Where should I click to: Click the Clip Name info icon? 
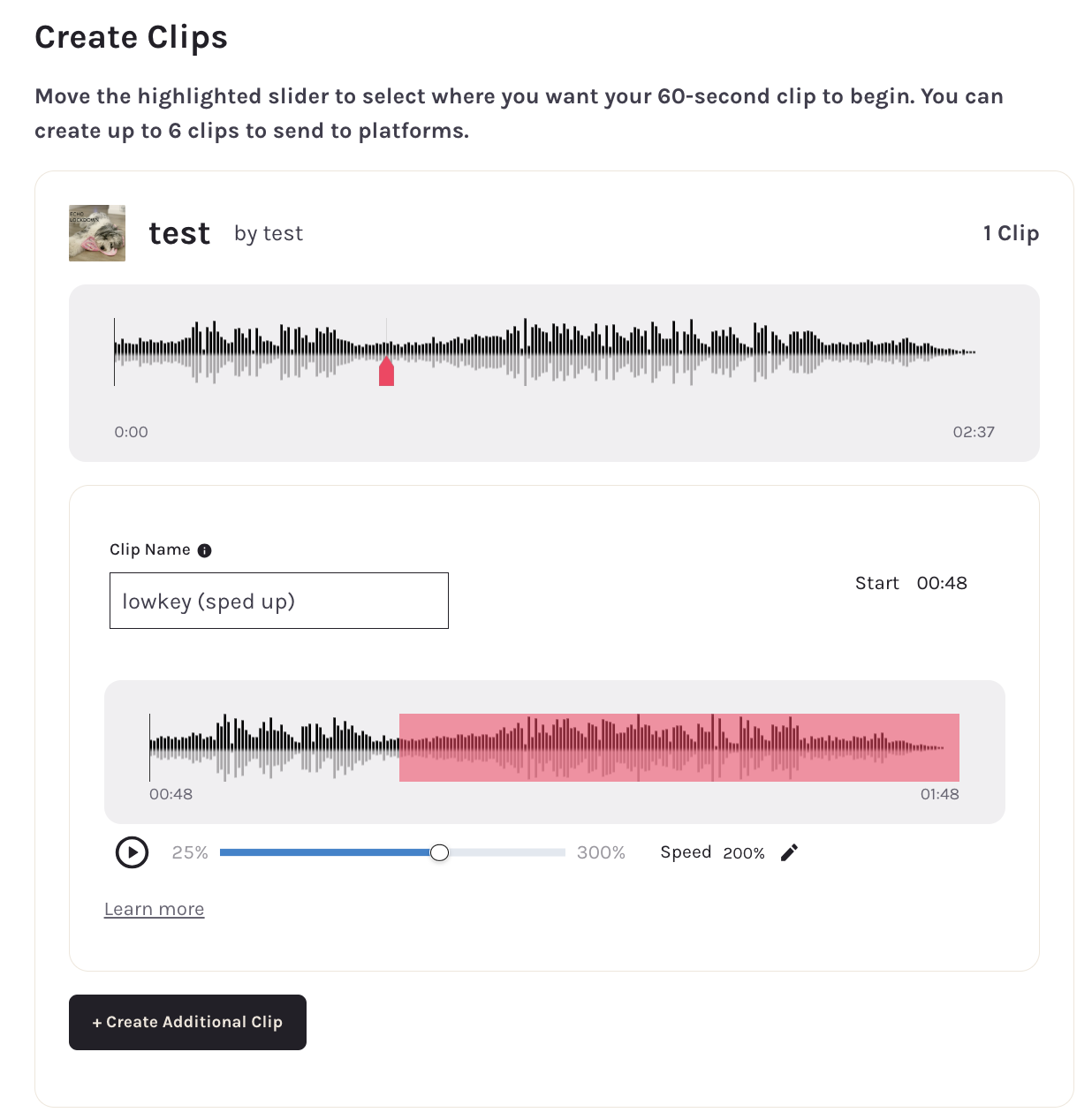205,550
